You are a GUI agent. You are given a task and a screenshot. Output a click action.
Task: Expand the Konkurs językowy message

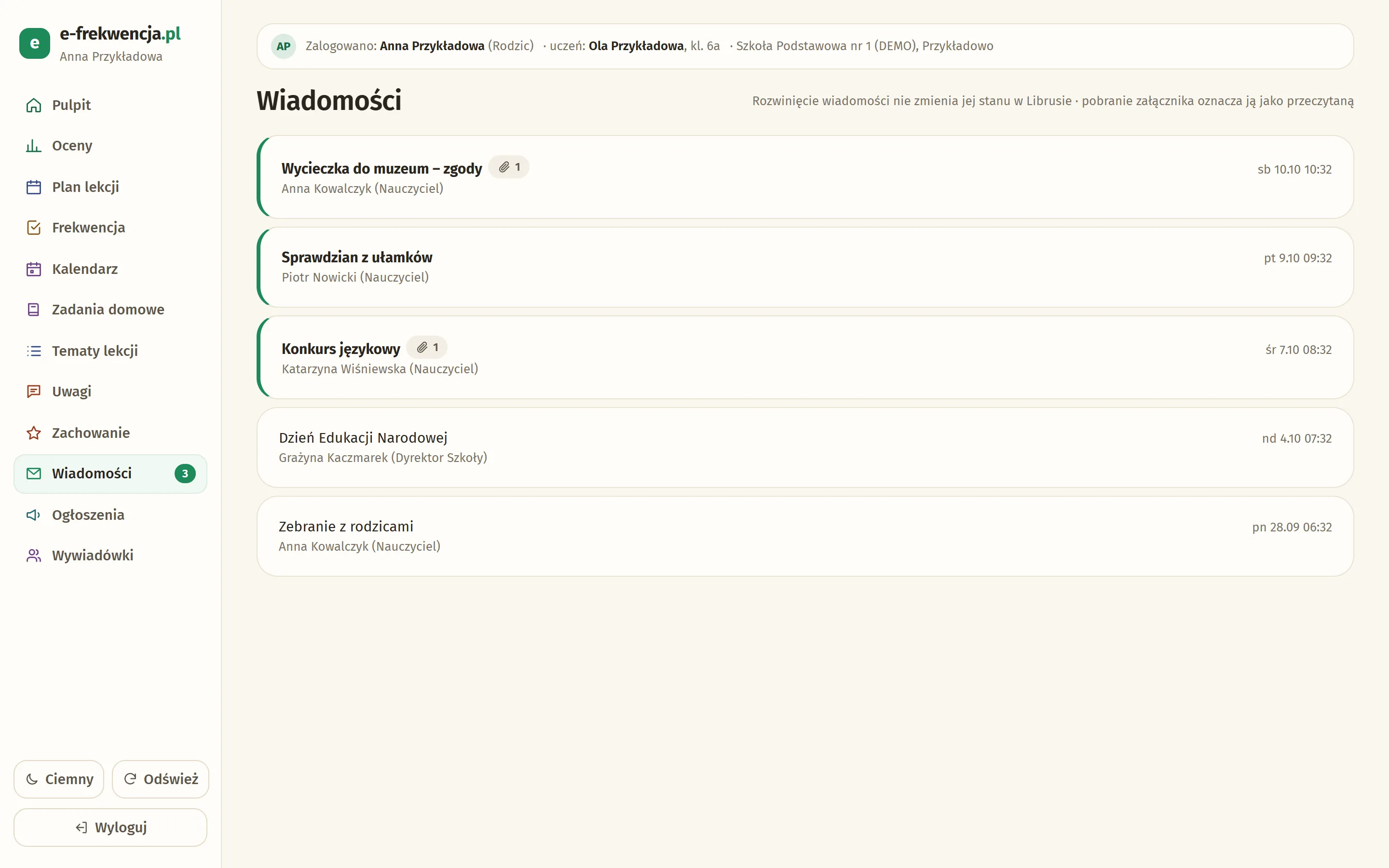coord(805,358)
